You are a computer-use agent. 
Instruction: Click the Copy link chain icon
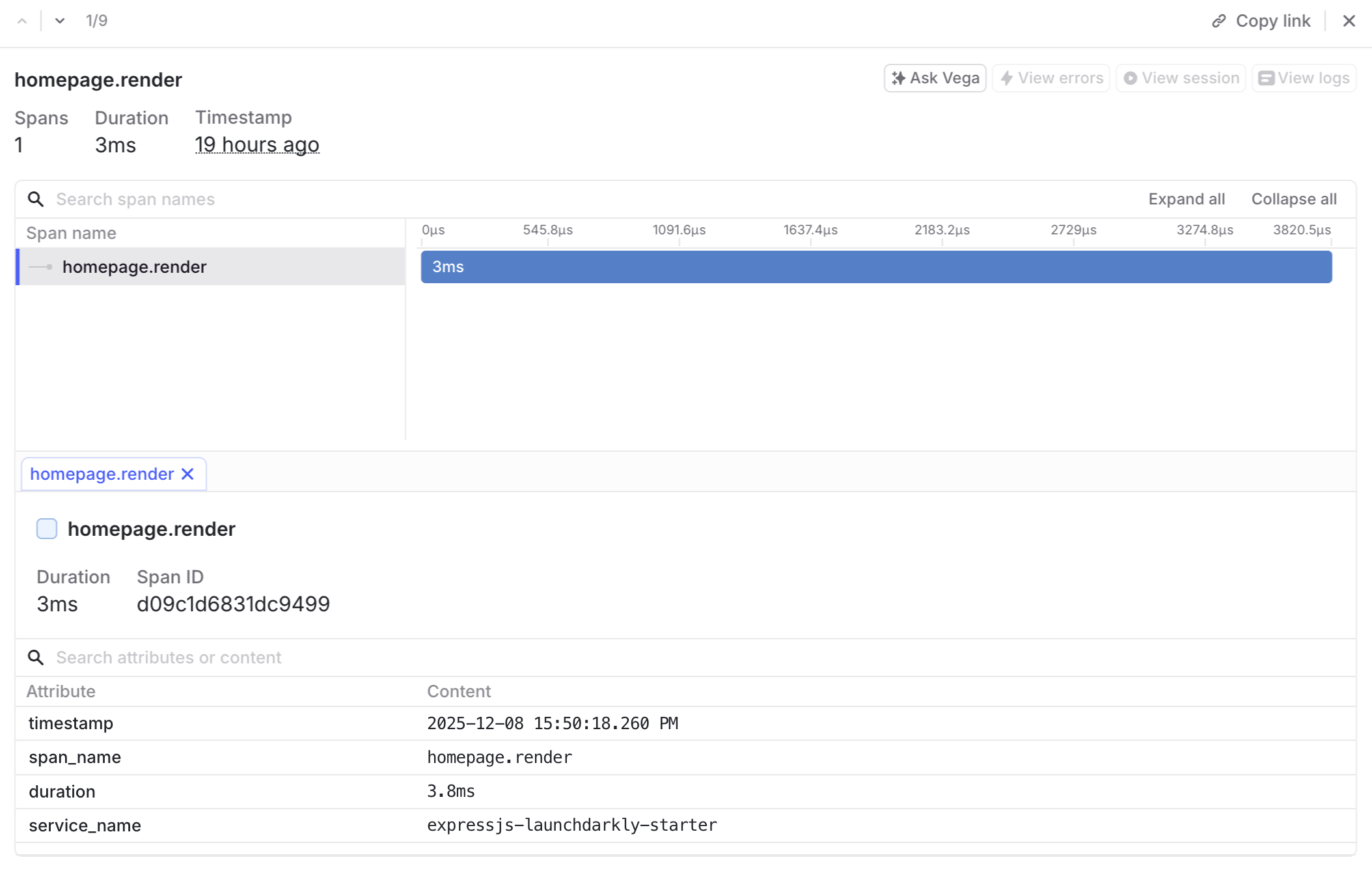pyautogui.click(x=1218, y=20)
